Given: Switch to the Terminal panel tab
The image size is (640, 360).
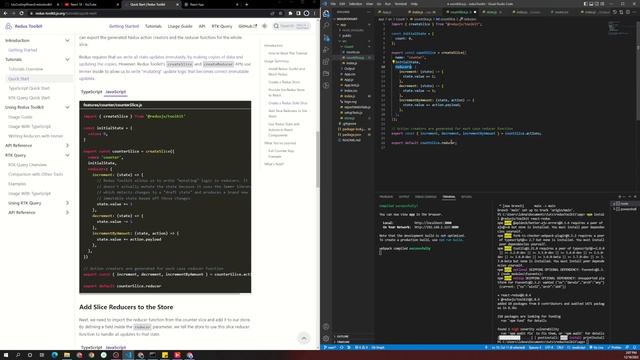Looking at the screenshot, I should [x=449, y=197].
